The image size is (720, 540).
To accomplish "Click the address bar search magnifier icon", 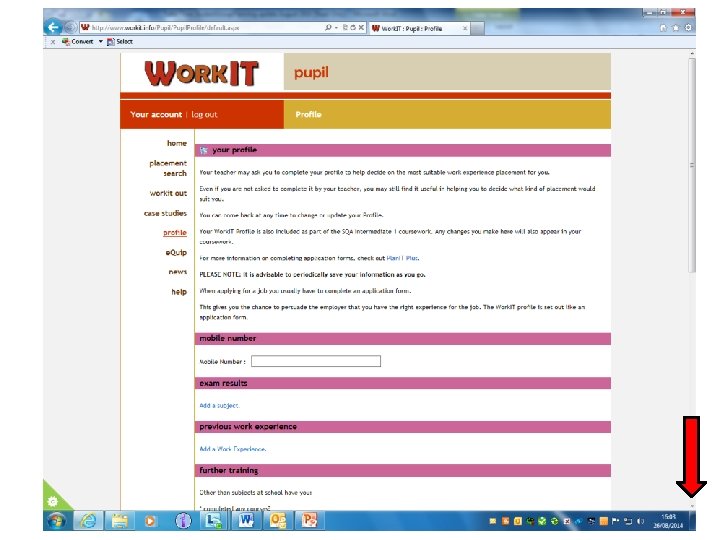I will [x=328, y=28].
